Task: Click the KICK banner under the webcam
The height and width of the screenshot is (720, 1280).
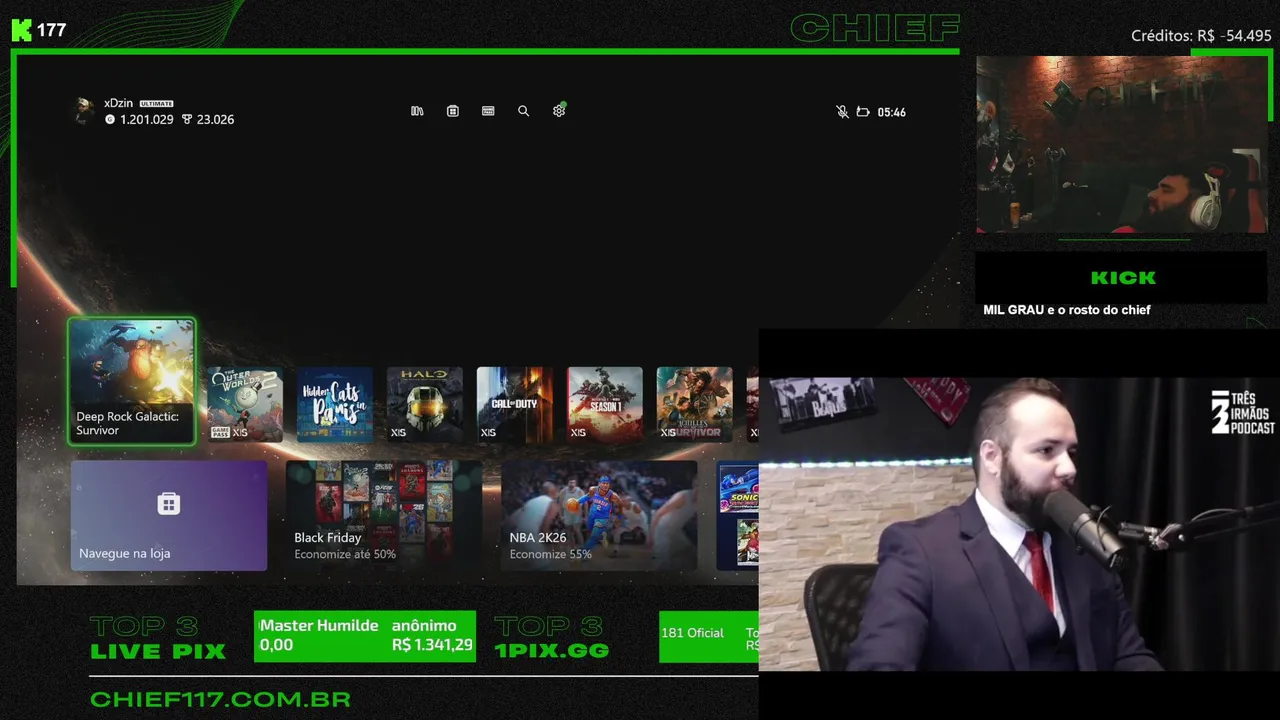Action: [x=1123, y=278]
